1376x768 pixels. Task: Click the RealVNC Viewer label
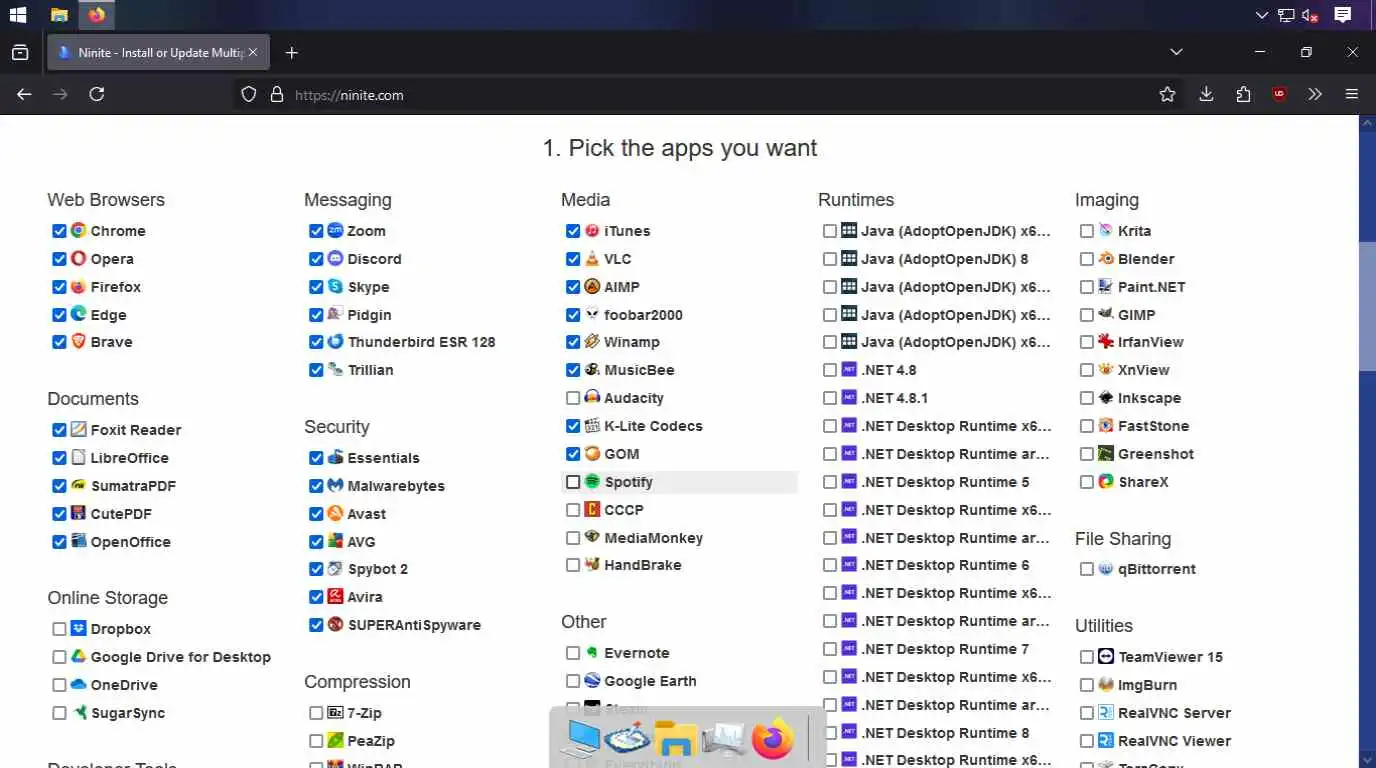pyautogui.click(x=1174, y=741)
